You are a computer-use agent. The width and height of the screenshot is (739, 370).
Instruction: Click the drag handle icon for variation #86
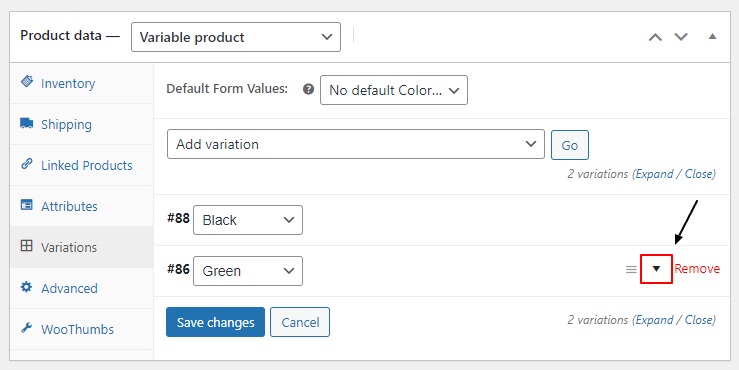coord(631,270)
